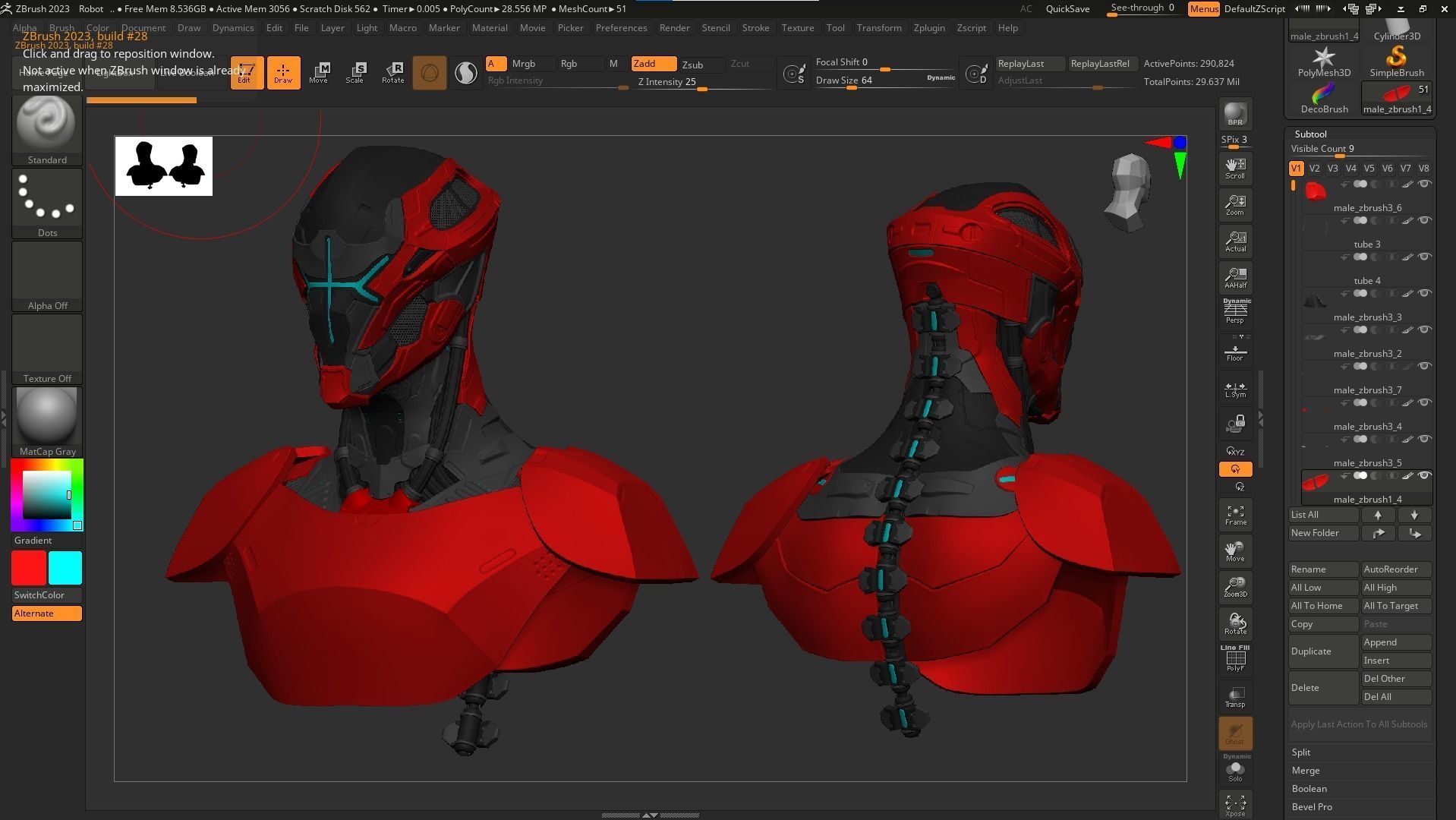This screenshot has height=820, width=1456.
Task: Select the Frame icon on right shelf
Action: point(1234,513)
